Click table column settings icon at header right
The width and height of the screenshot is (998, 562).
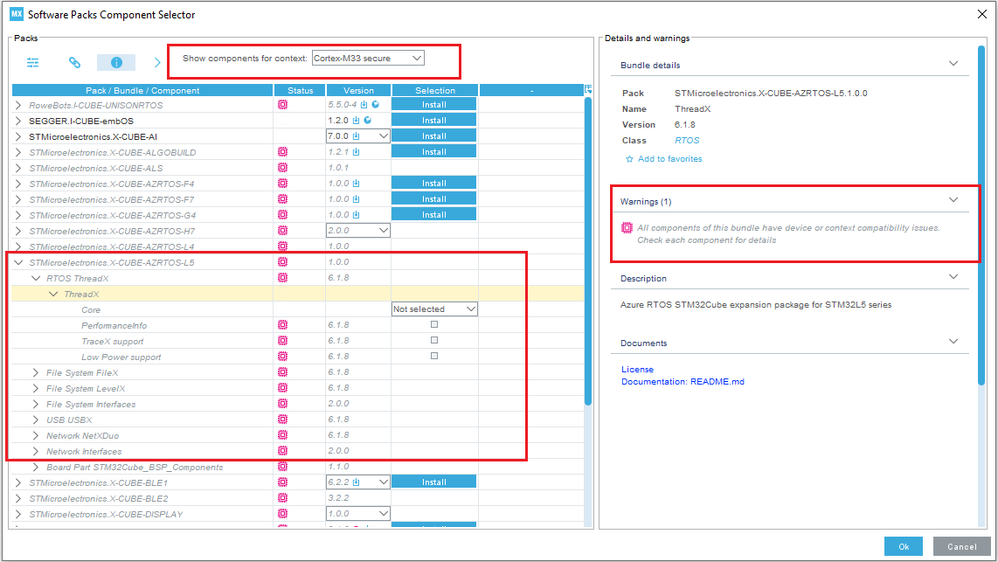pyautogui.click(x=588, y=90)
